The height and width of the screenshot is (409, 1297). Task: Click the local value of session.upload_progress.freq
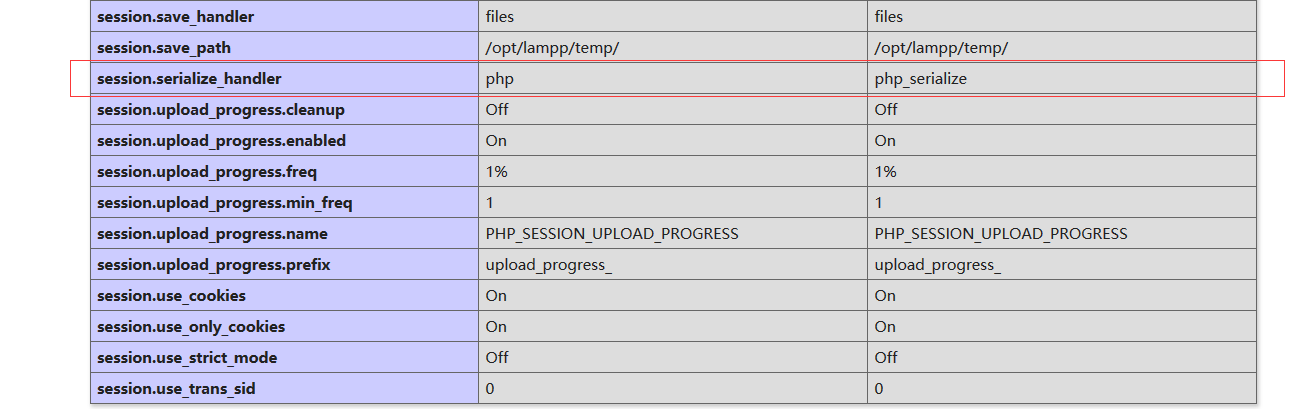497,171
